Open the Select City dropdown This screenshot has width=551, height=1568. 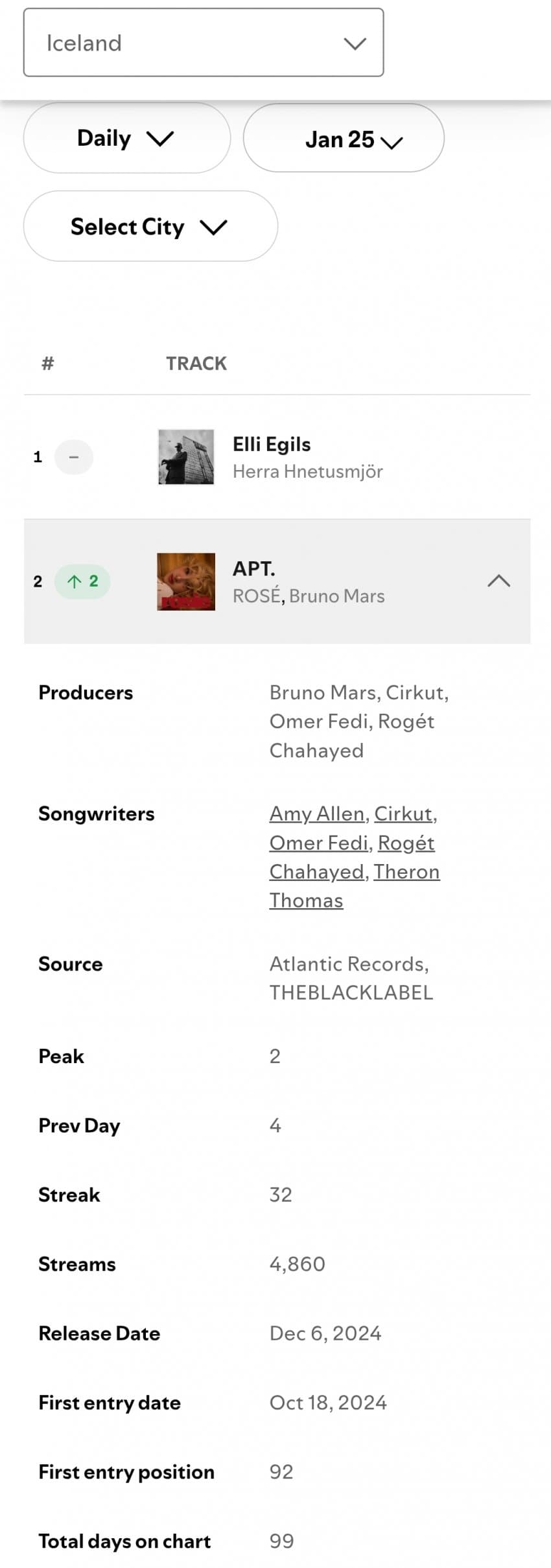150,226
